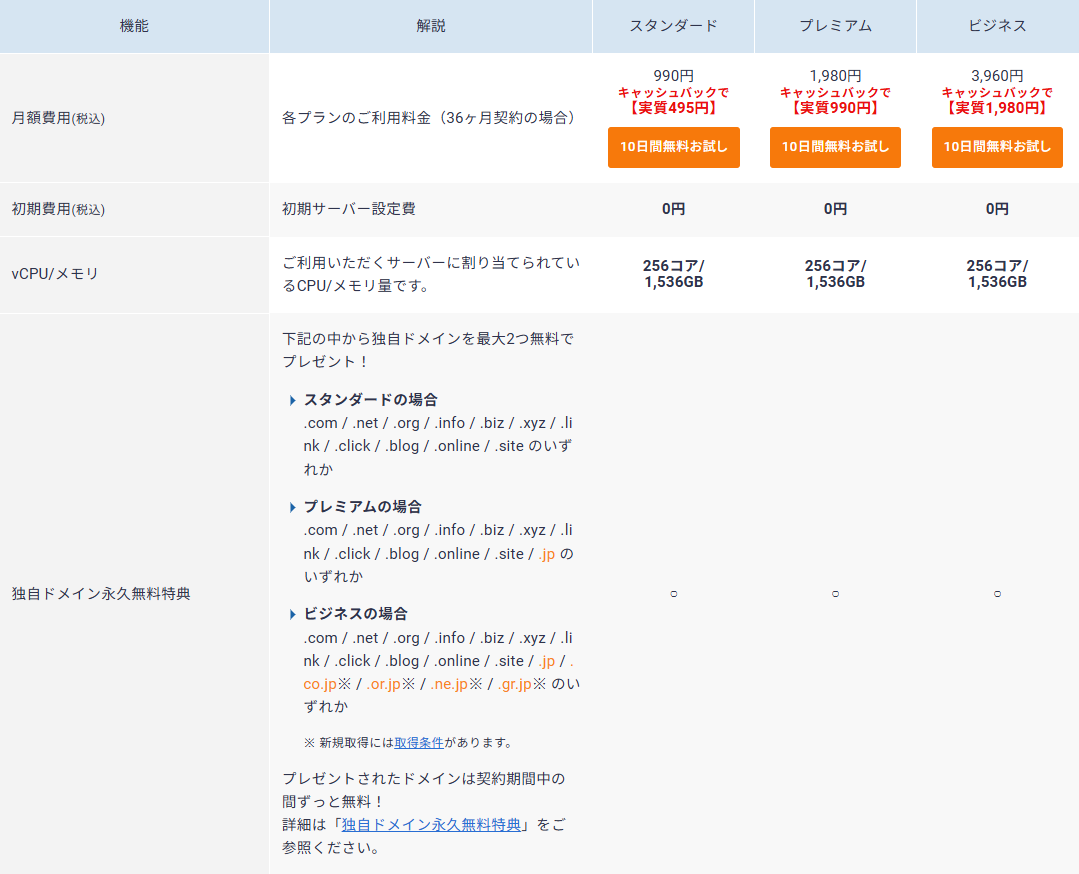Click the triangle marker beside スタンダードの場合
This screenshot has height=874, width=1079.
(x=293, y=400)
